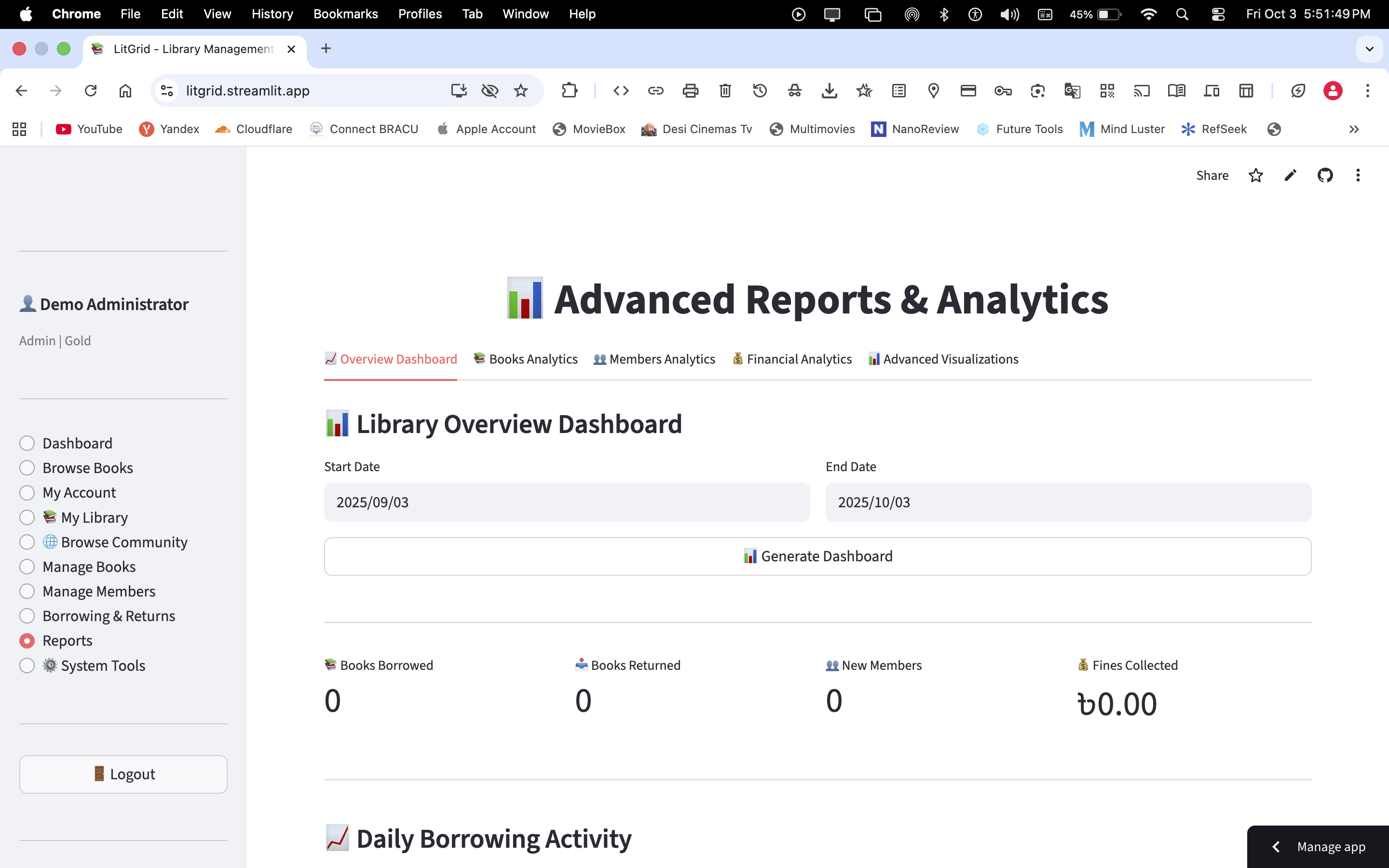The width and height of the screenshot is (1389, 868).
Task: Show hidden bookmarks overflow chevron
Action: (x=1354, y=129)
